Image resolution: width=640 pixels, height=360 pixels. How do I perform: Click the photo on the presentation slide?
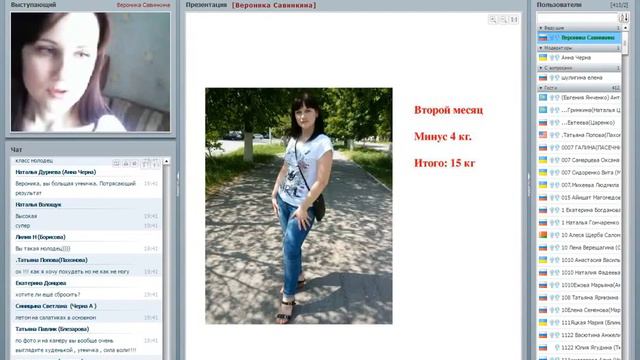coord(299,206)
